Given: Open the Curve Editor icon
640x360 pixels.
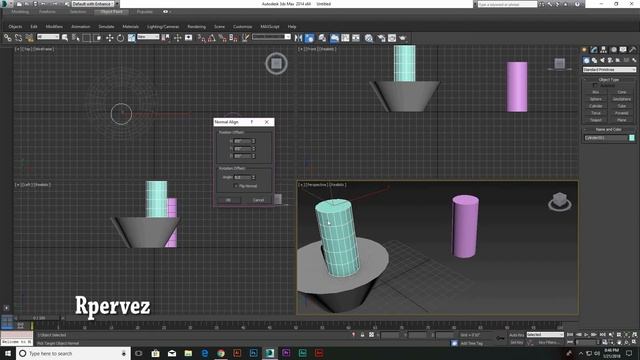Looking at the screenshot, I should tap(345, 38).
